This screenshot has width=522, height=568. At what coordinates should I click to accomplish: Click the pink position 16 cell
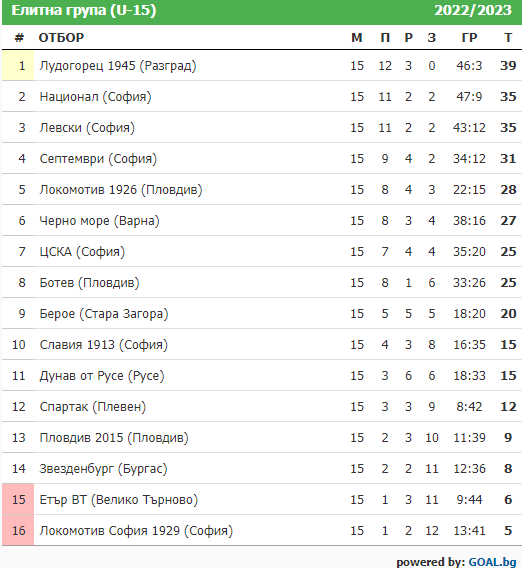coord(18,531)
